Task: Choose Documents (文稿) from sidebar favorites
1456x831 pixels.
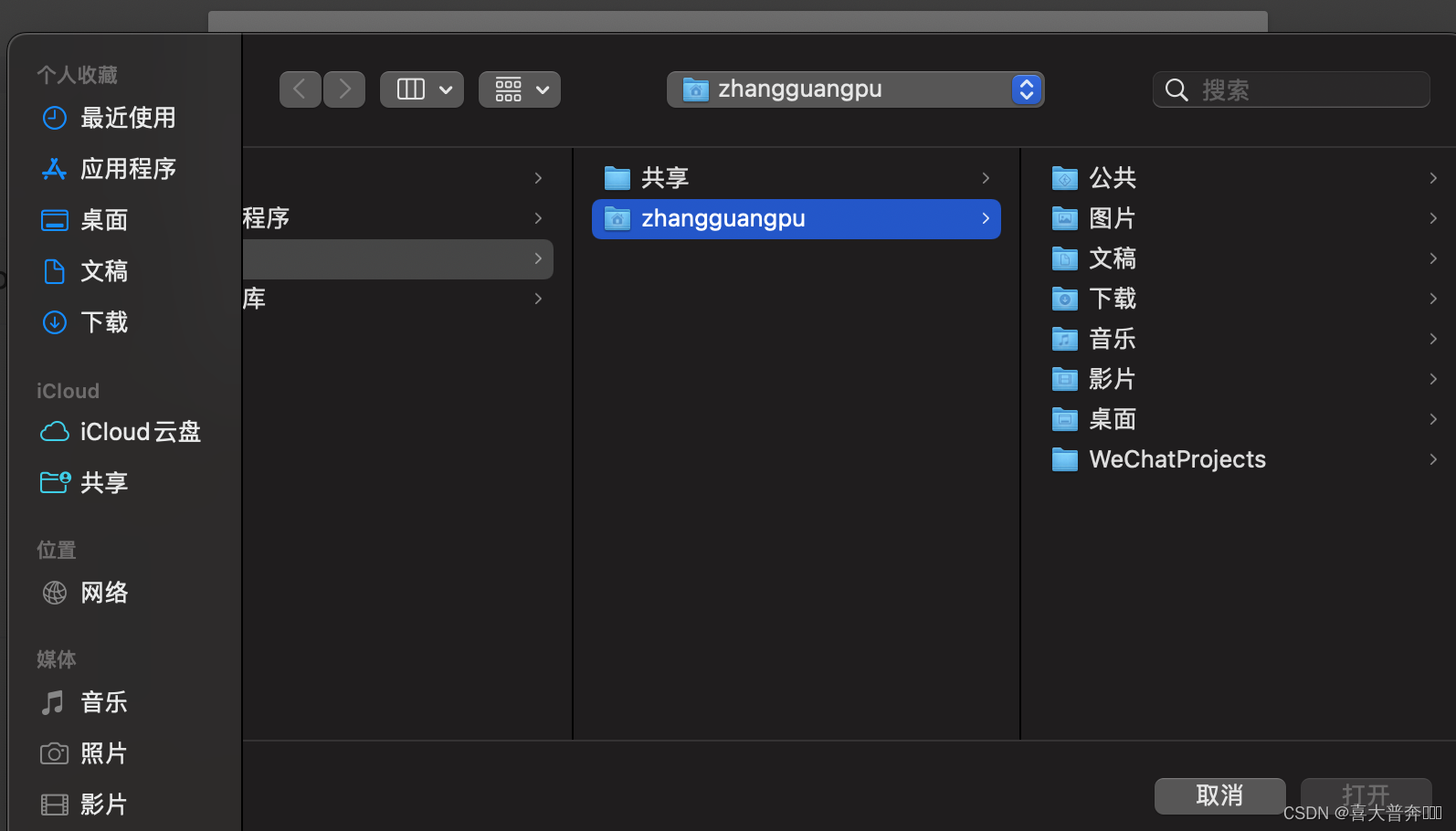Action: pos(103,271)
